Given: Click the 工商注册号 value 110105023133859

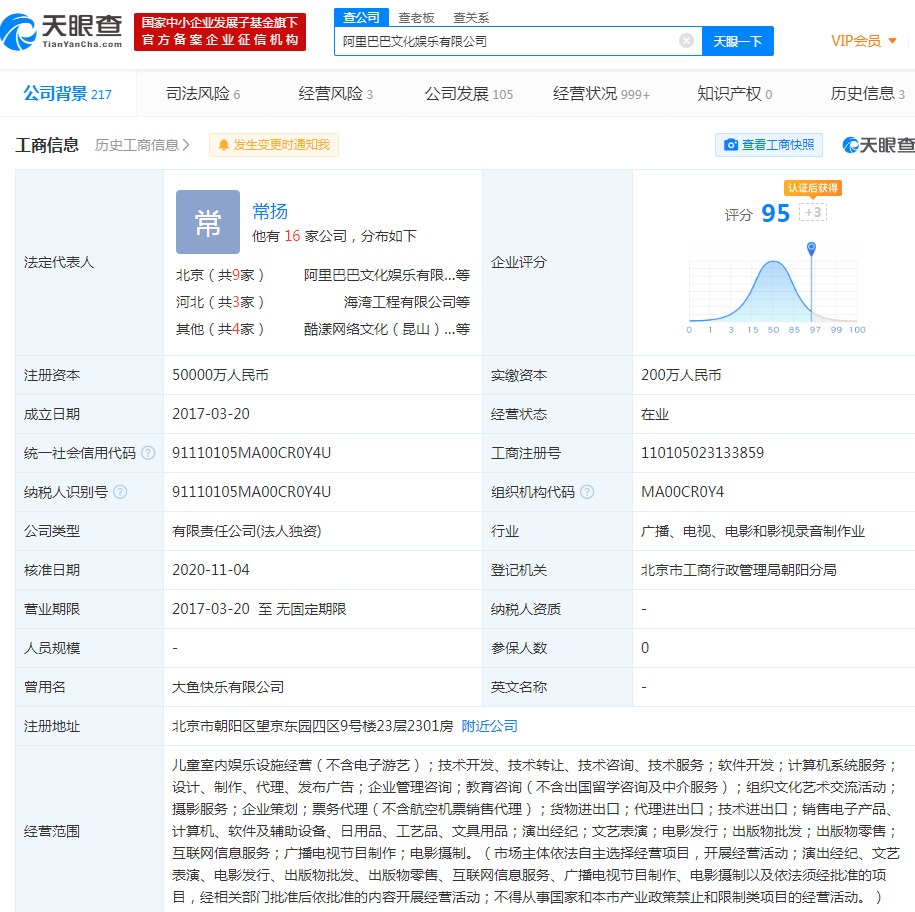Looking at the screenshot, I should tap(703, 453).
